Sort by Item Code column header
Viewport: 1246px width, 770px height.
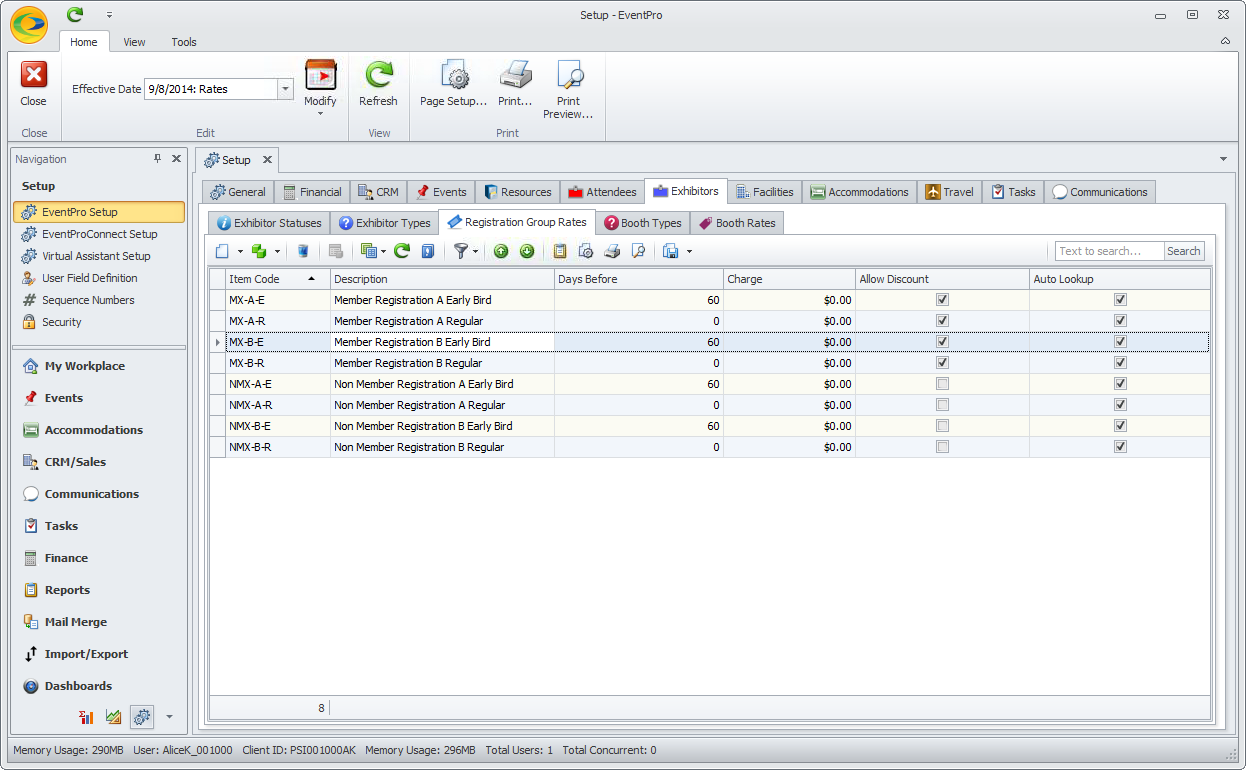(x=277, y=279)
